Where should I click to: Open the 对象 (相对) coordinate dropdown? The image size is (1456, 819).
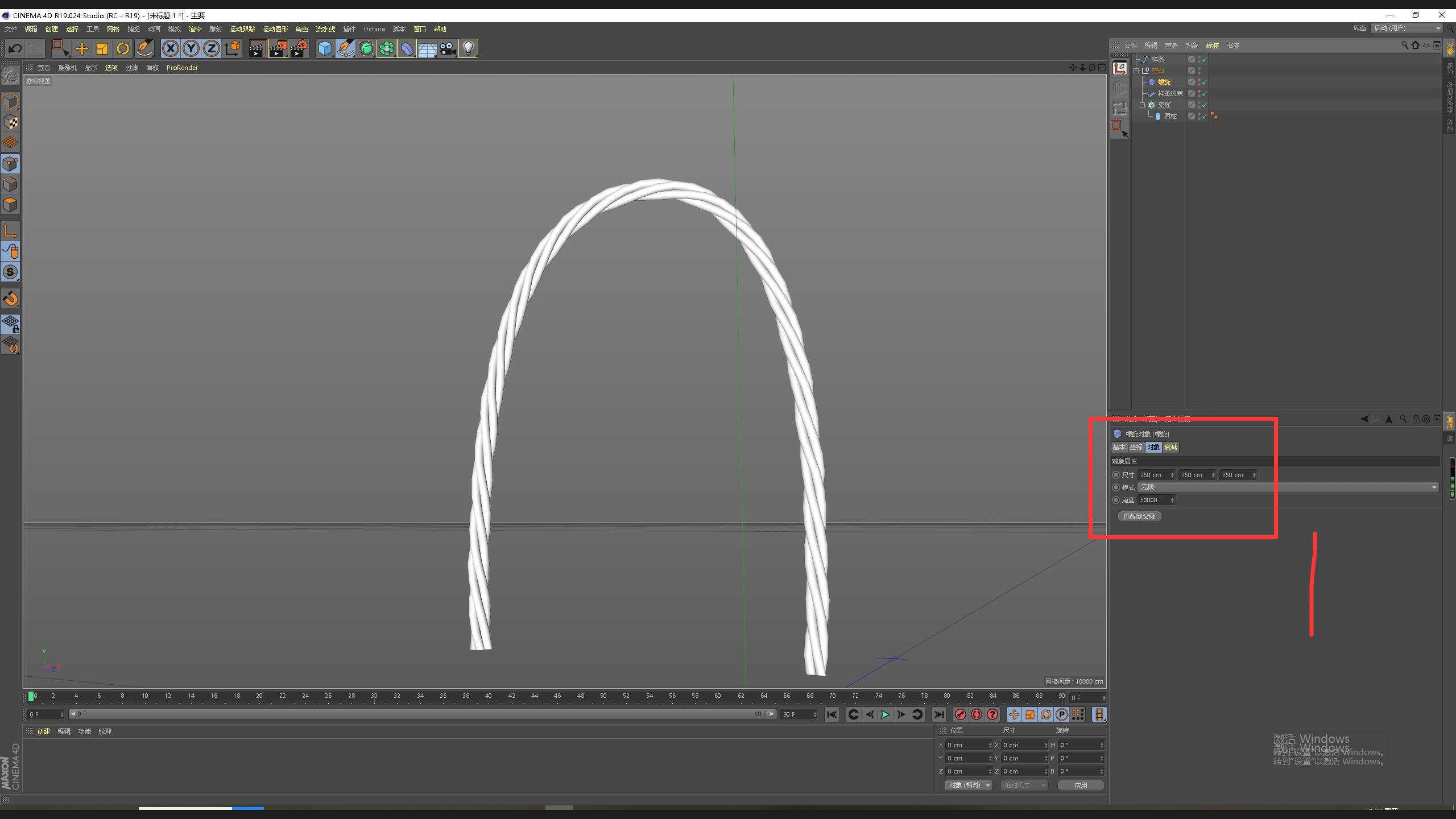tap(969, 785)
